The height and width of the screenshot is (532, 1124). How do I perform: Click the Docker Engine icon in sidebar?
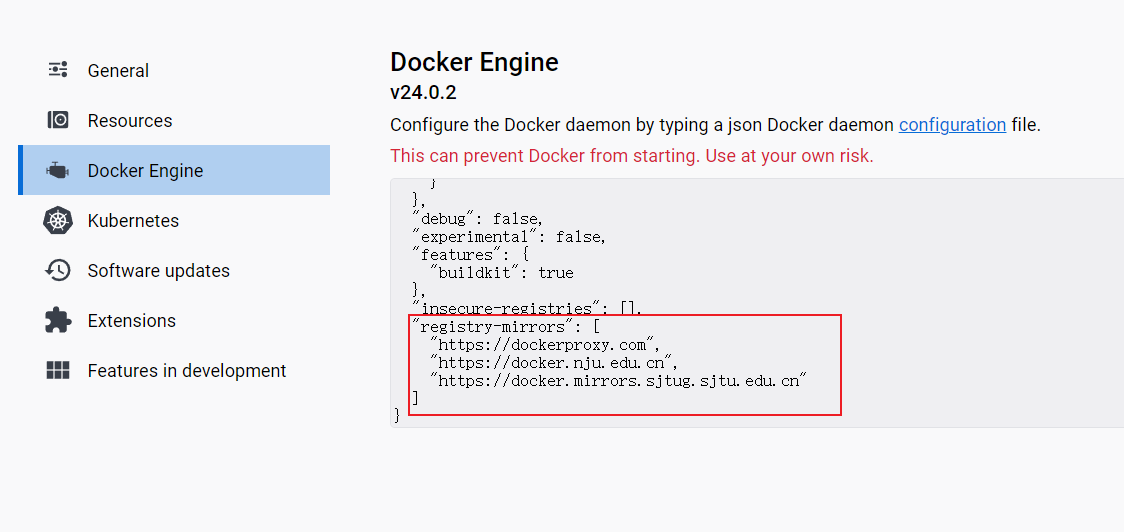click(57, 171)
